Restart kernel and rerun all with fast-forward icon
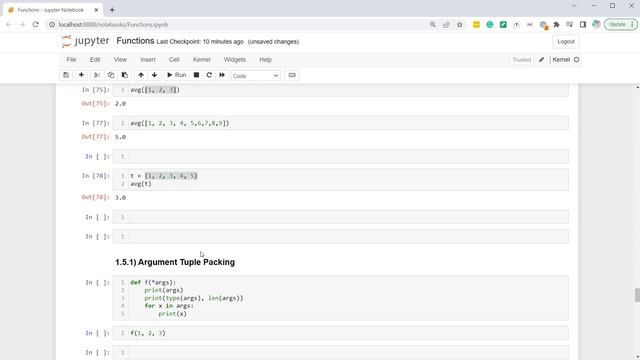640x360 pixels. (222, 75)
